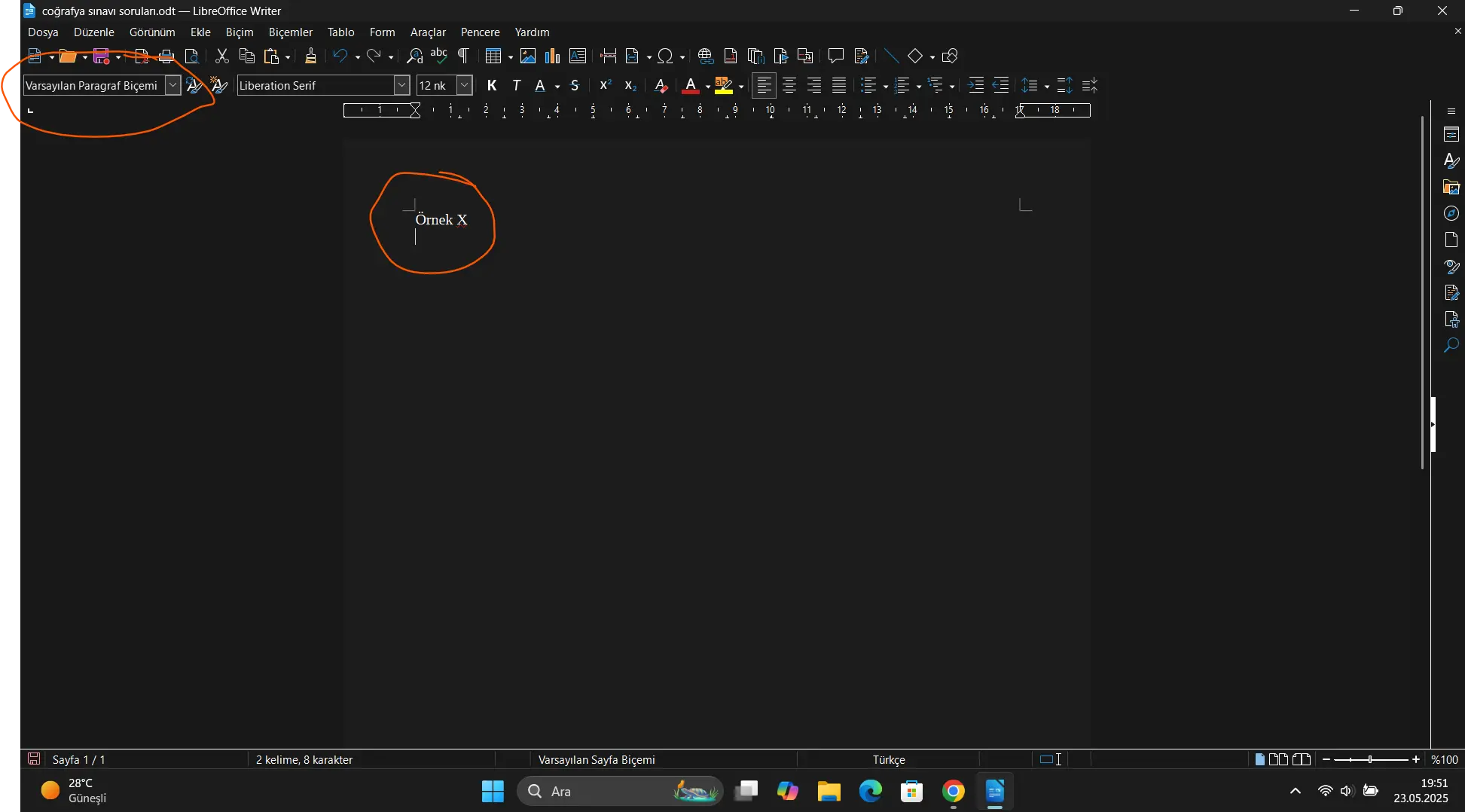This screenshot has height=812, width=1465.
Task: Clear direct formatting
Action: click(661, 85)
